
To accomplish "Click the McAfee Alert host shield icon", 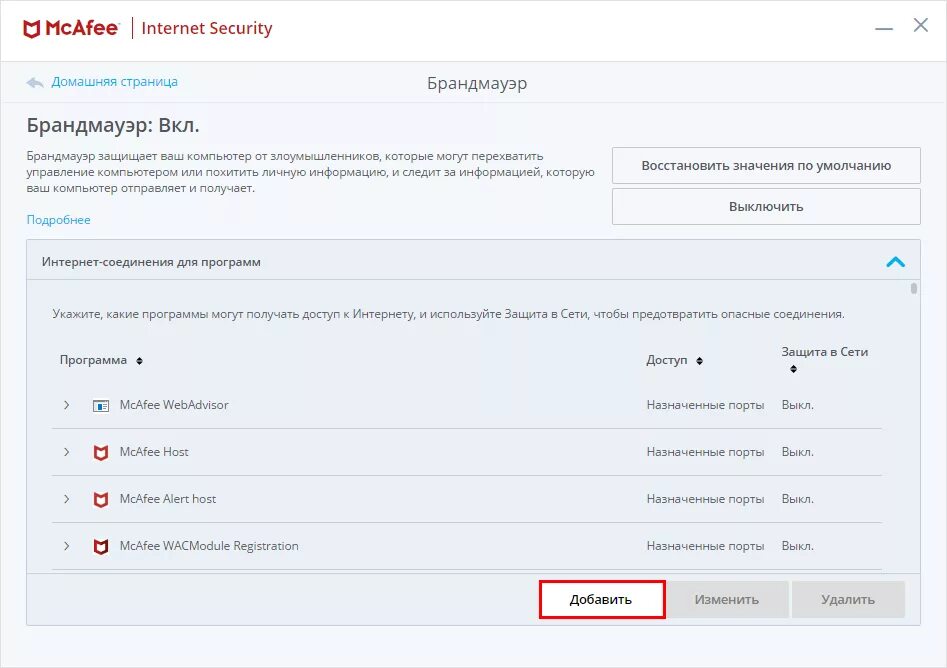I will (101, 499).
